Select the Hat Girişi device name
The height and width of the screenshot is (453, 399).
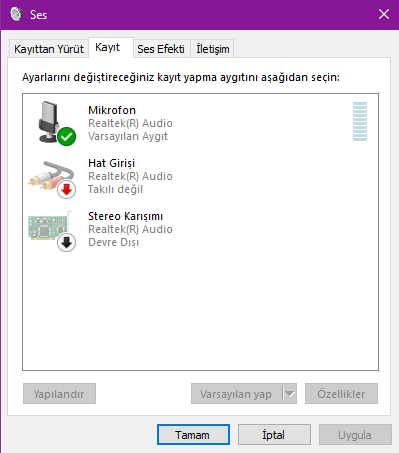coord(112,163)
